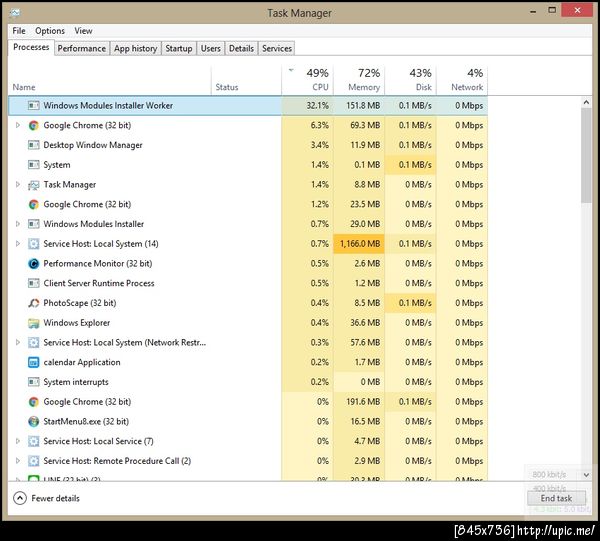The height and width of the screenshot is (541, 600).
Task: Click the 32.1% CPU value
Action: pyautogui.click(x=317, y=105)
